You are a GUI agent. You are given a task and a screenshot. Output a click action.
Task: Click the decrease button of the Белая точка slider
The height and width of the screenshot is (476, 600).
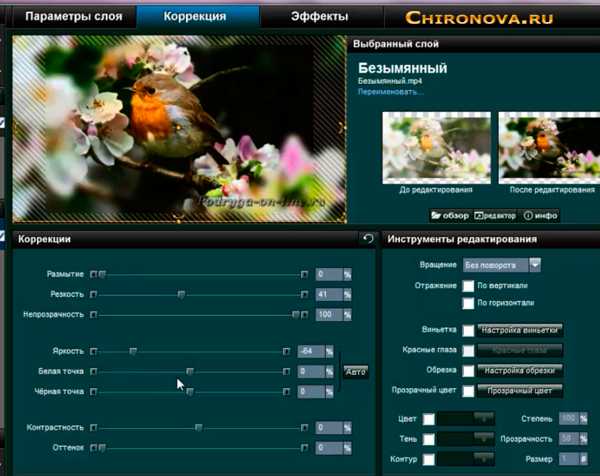(x=93, y=372)
